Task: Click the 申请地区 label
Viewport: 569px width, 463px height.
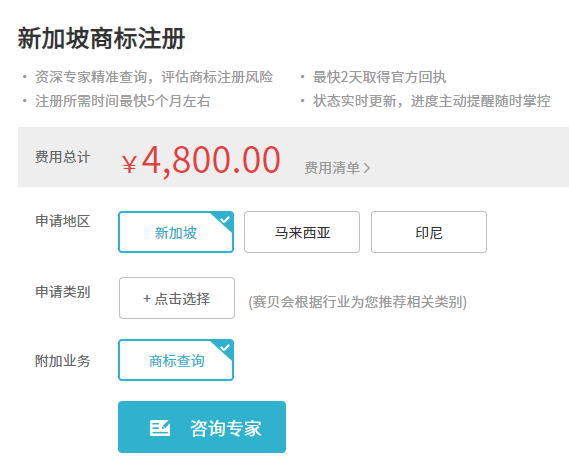Action: coord(63,221)
